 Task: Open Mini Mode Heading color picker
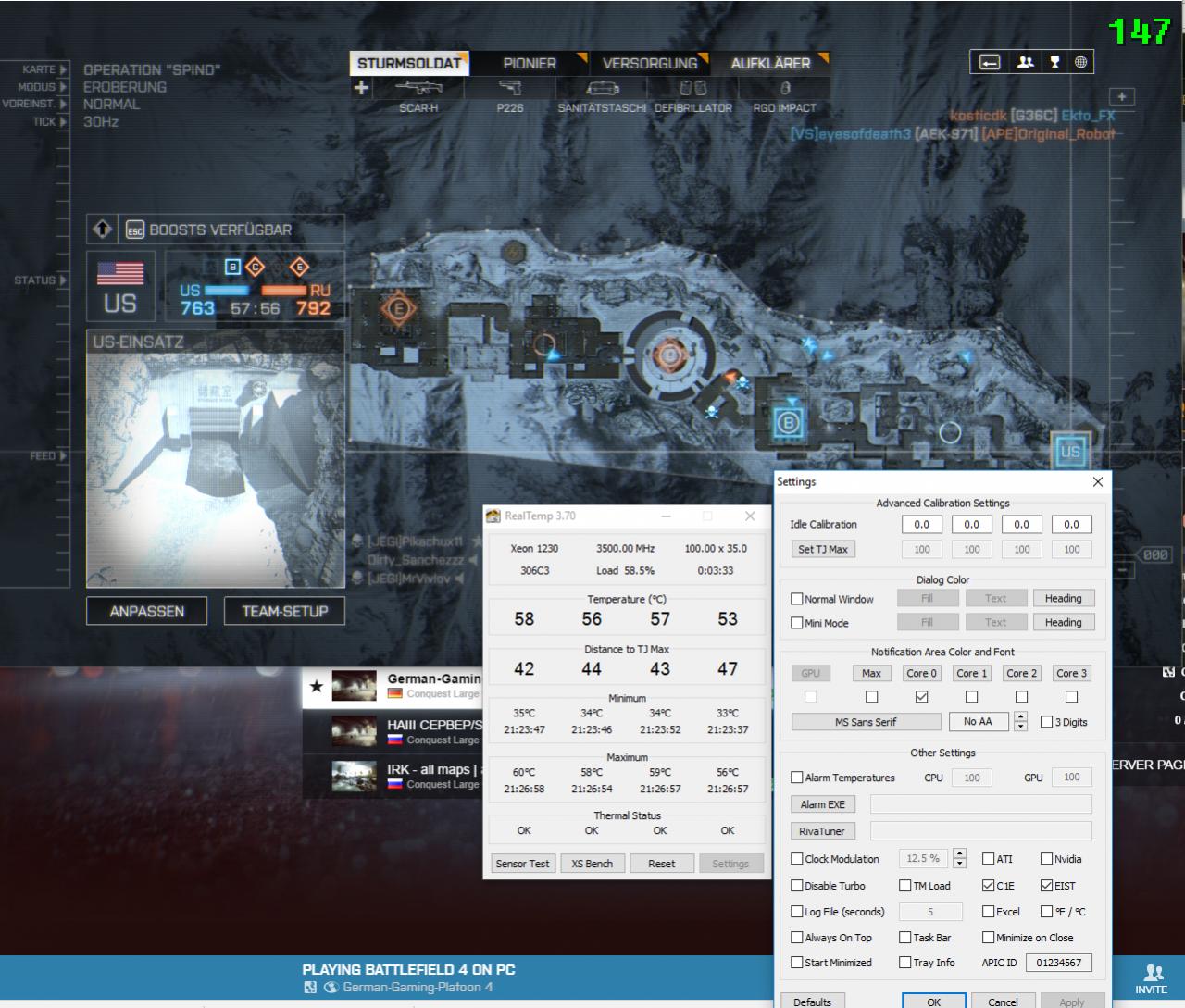[1063, 623]
